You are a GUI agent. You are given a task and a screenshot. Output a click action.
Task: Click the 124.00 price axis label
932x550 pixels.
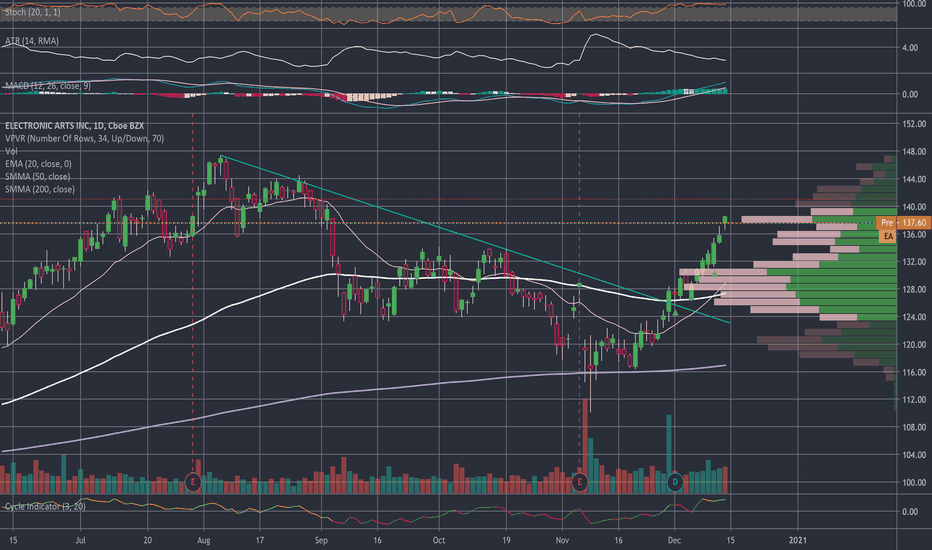[x=914, y=317]
